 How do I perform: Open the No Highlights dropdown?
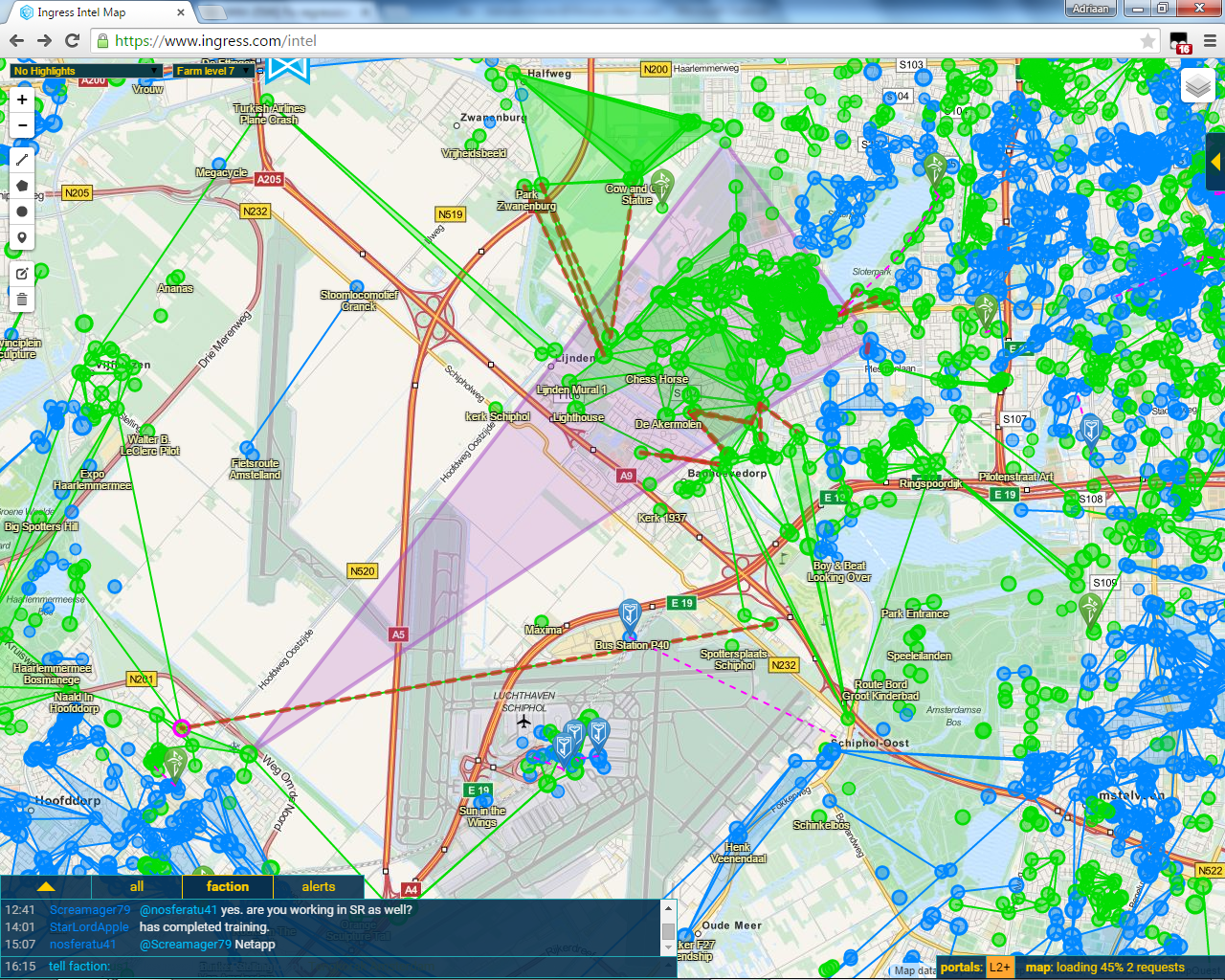(85, 71)
